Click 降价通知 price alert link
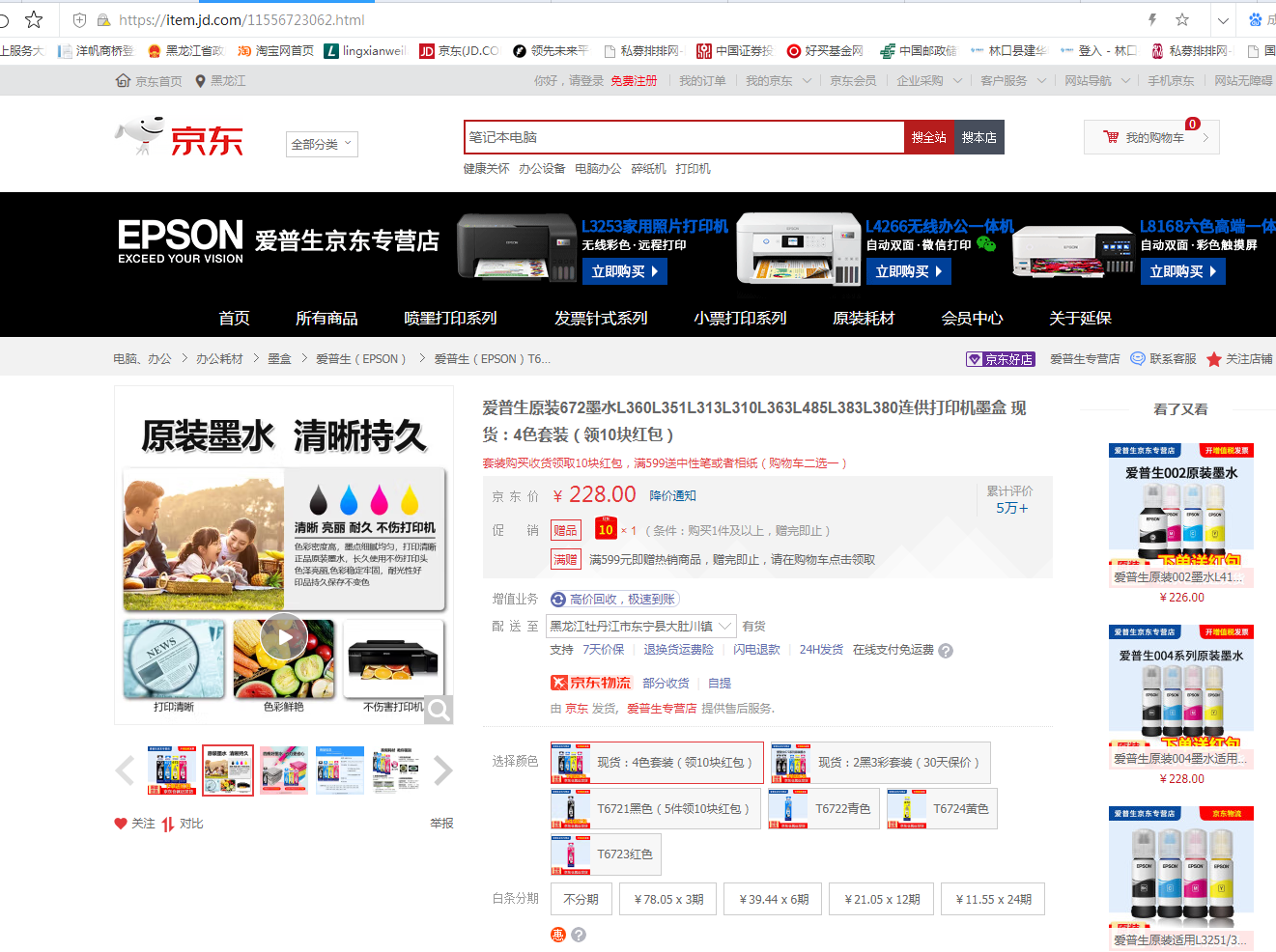The image size is (1276, 952). (x=672, y=495)
